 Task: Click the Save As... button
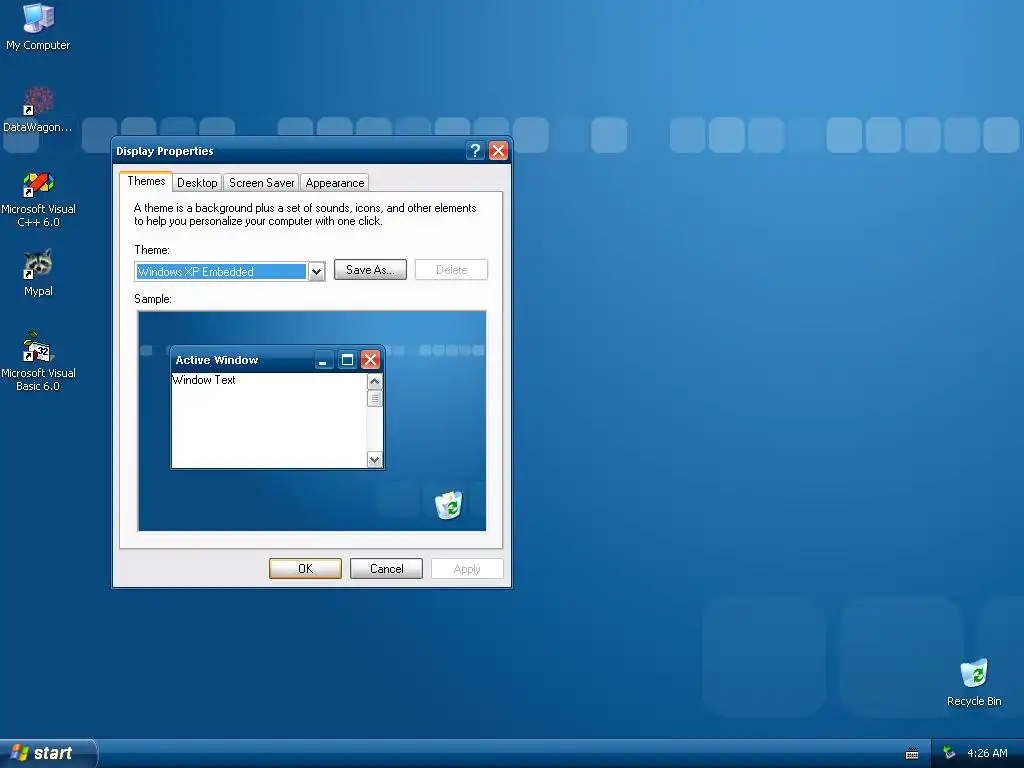coord(370,270)
